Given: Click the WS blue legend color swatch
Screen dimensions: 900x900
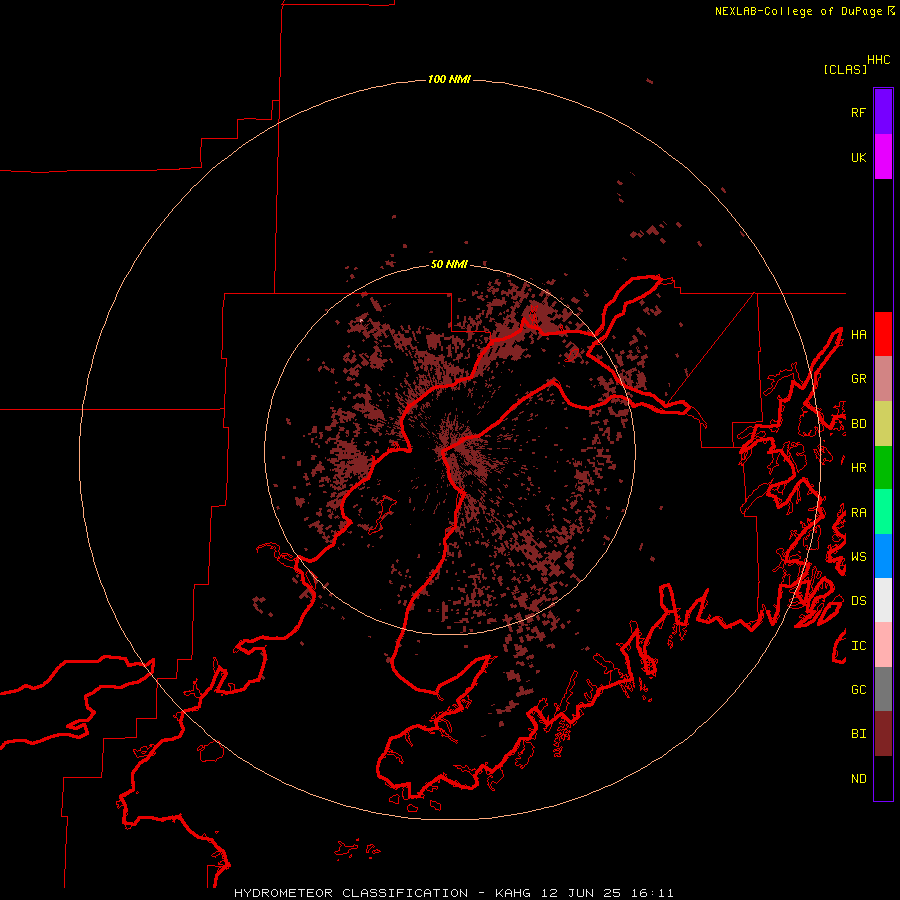Looking at the screenshot, I should pyautogui.click(x=883, y=556).
